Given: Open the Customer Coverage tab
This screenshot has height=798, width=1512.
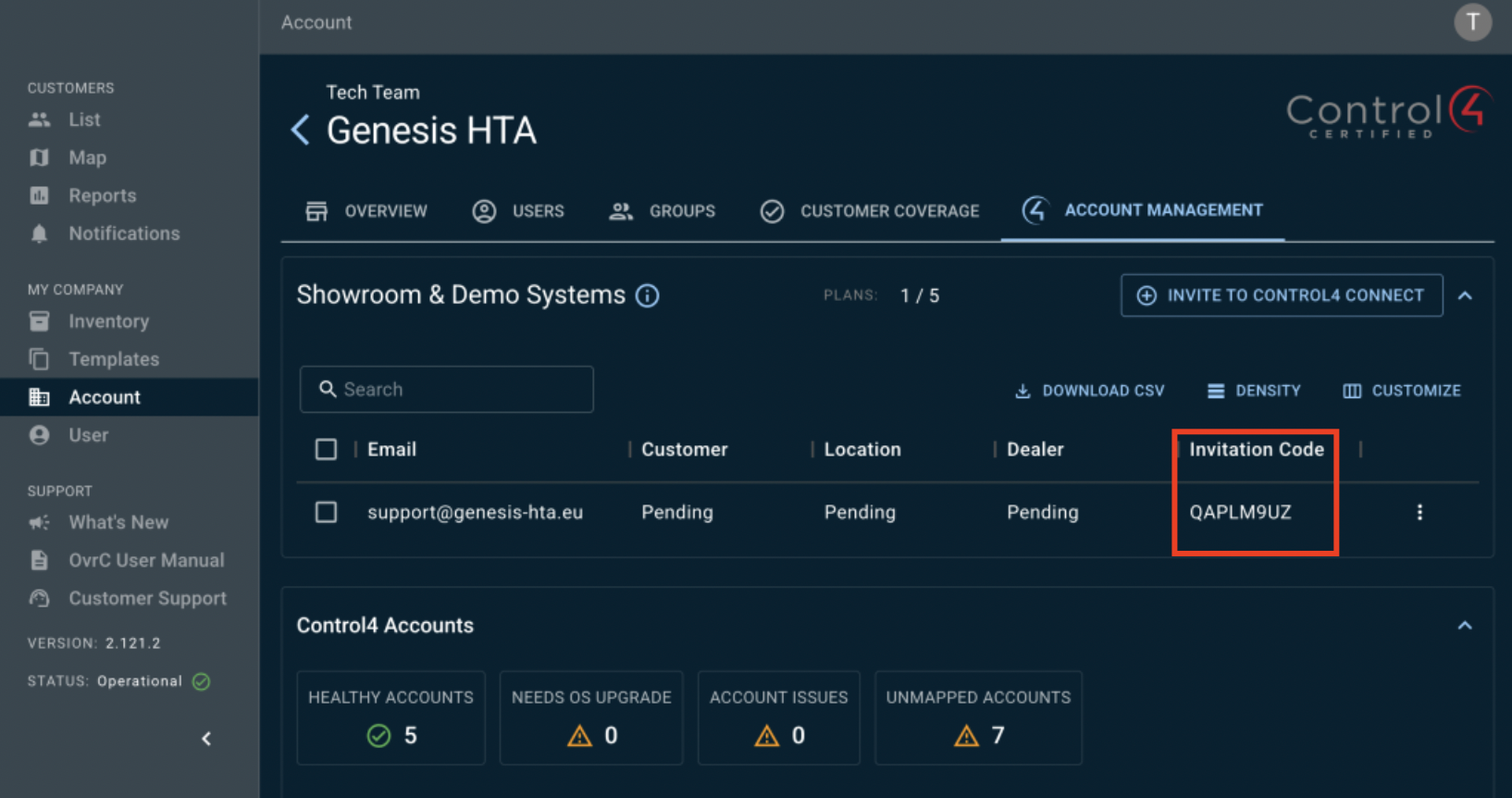Looking at the screenshot, I should coord(870,211).
